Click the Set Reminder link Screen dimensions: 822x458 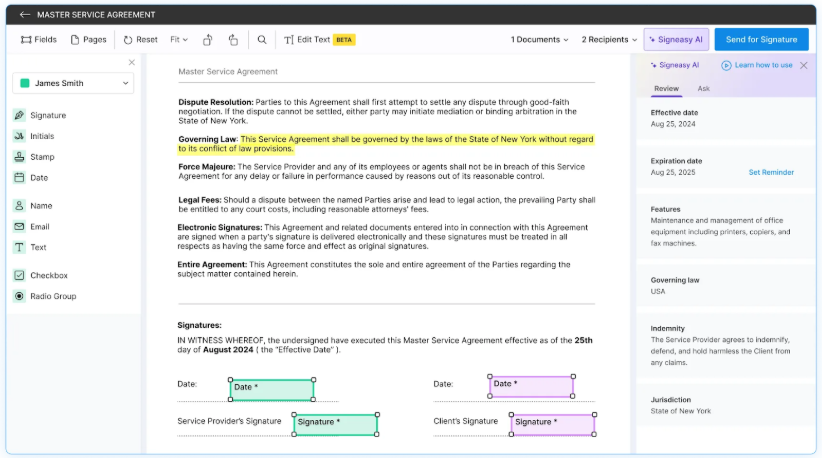tap(771, 172)
